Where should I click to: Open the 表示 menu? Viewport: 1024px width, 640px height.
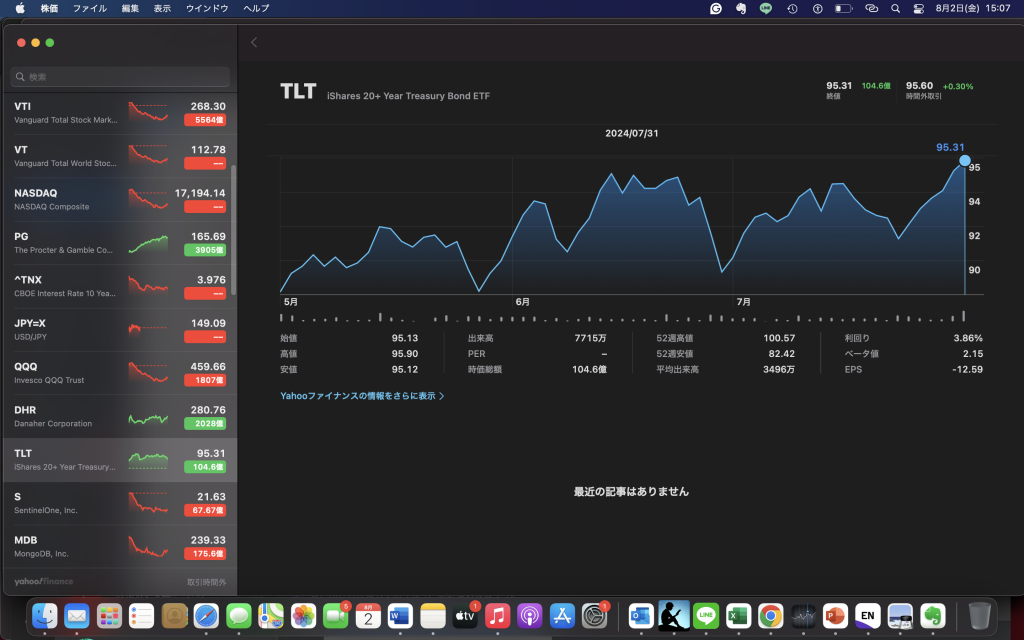(x=162, y=8)
